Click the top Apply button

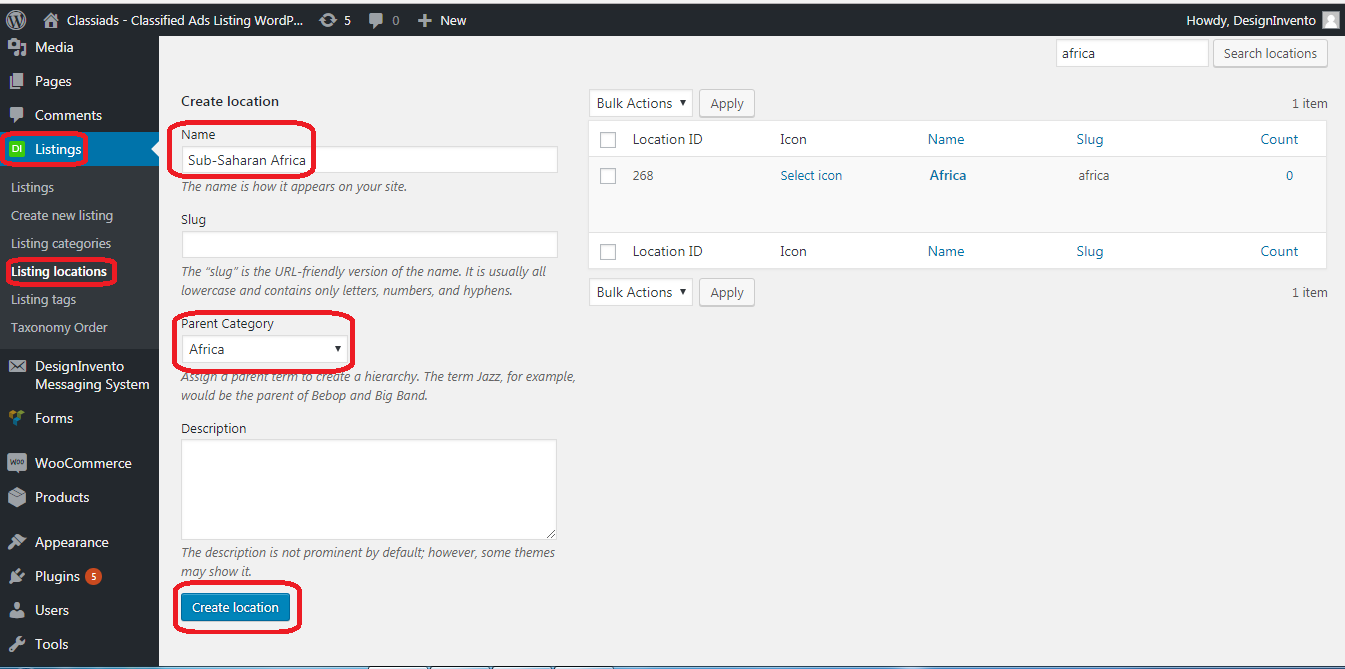point(727,103)
